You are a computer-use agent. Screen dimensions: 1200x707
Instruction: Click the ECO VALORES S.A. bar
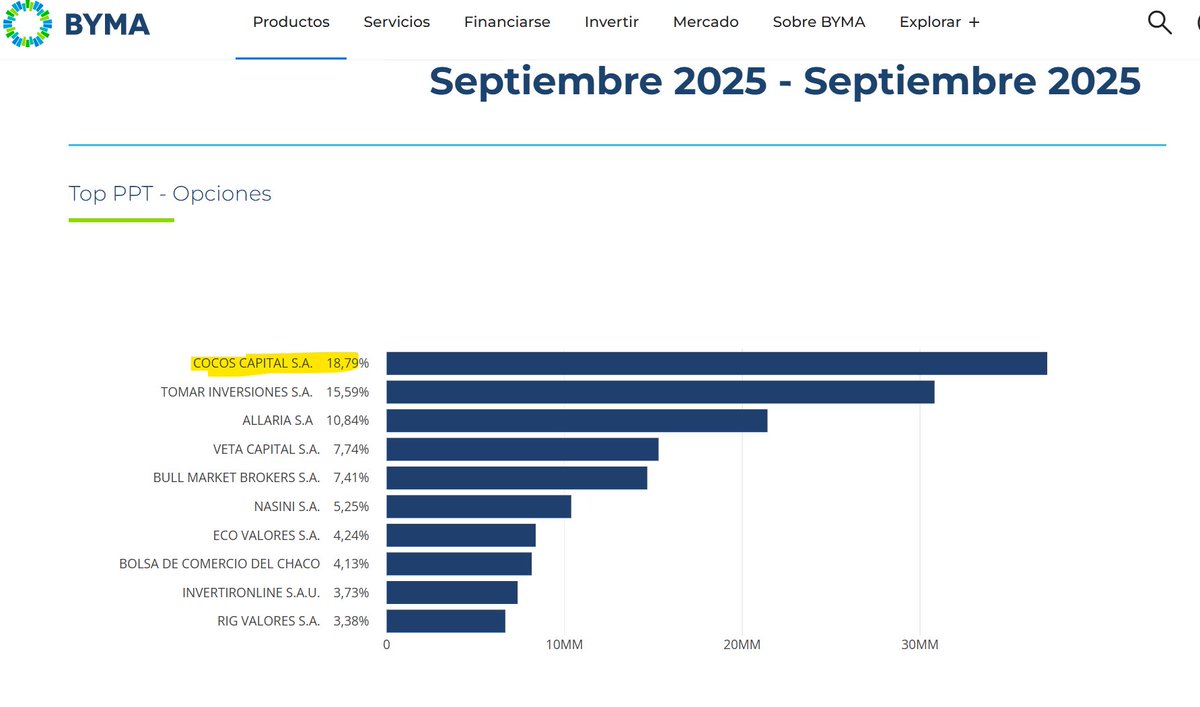(x=461, y=535)
